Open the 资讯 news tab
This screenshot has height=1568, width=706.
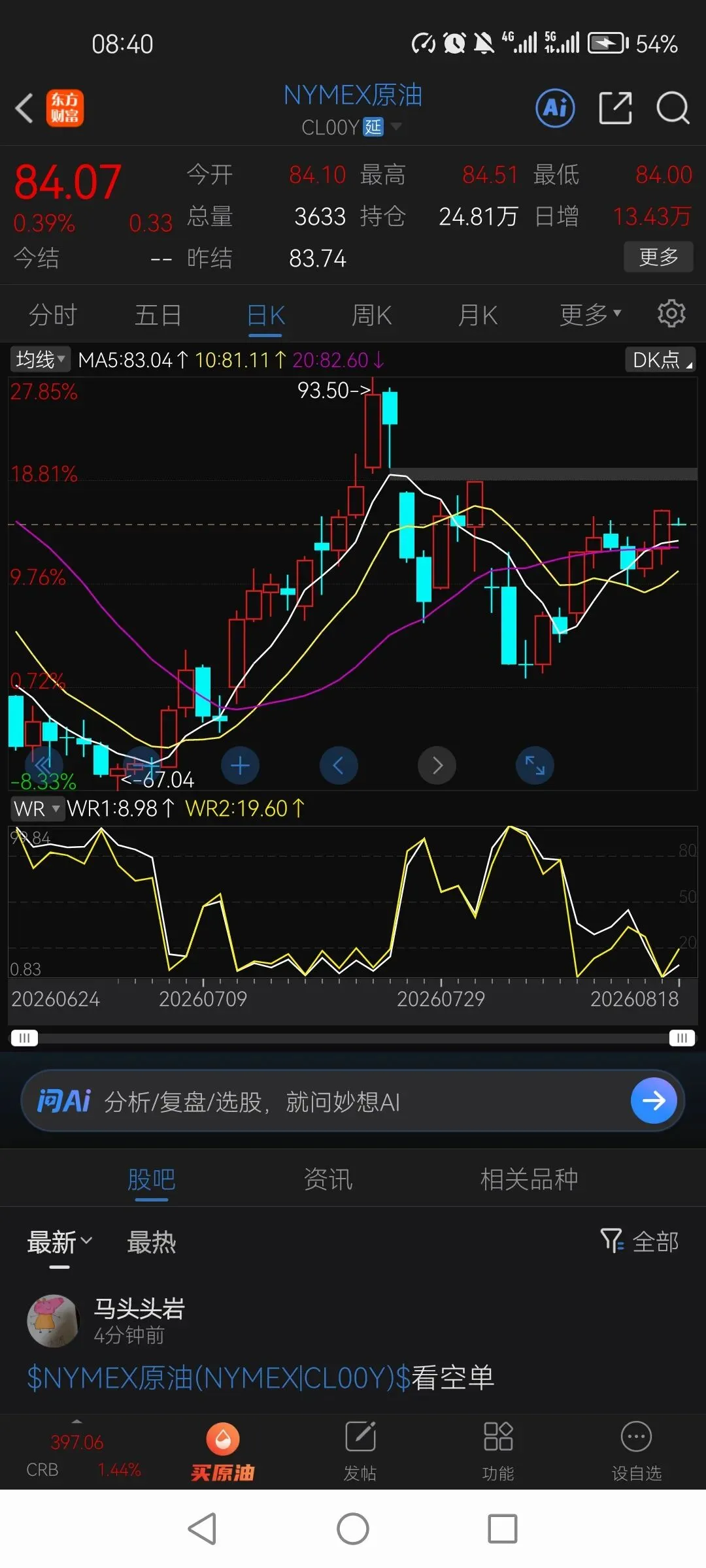[328, 1180]
